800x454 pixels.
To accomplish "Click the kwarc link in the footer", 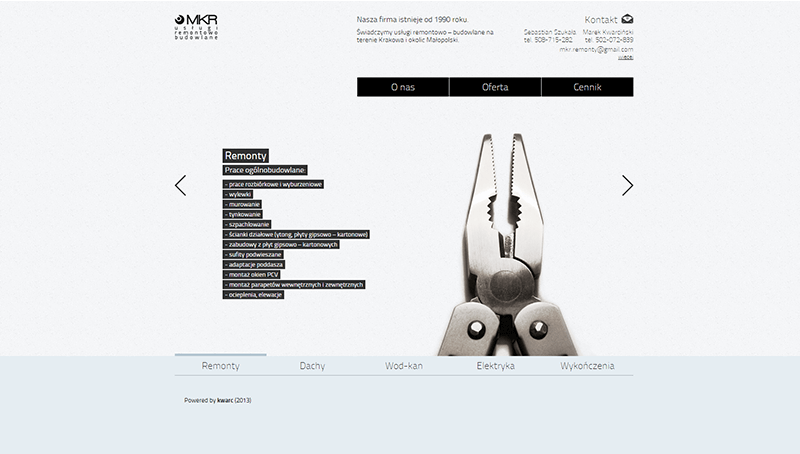I will 225,400.
